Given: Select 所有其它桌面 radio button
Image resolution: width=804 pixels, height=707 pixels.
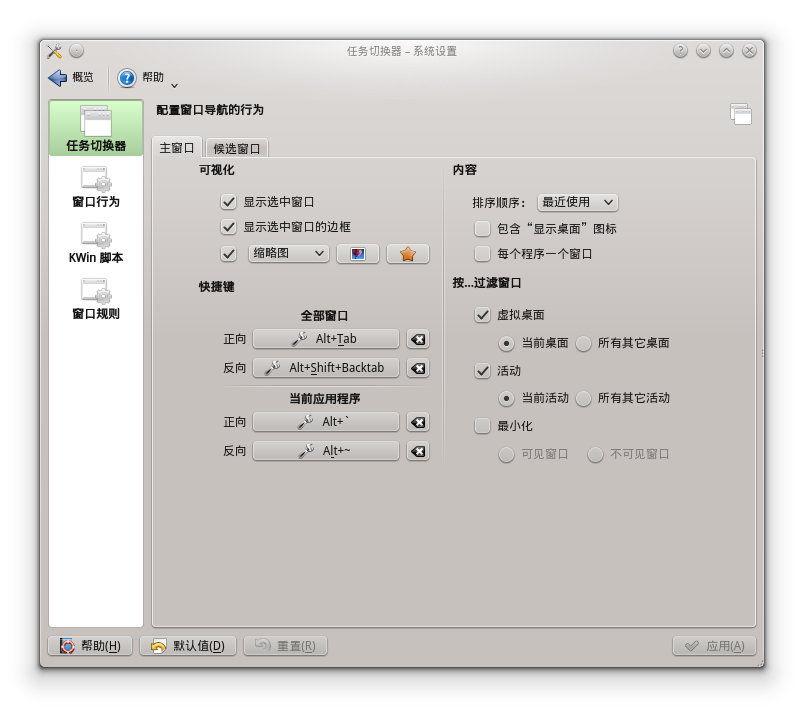Looking at the screenshot, I should (583, 343).
